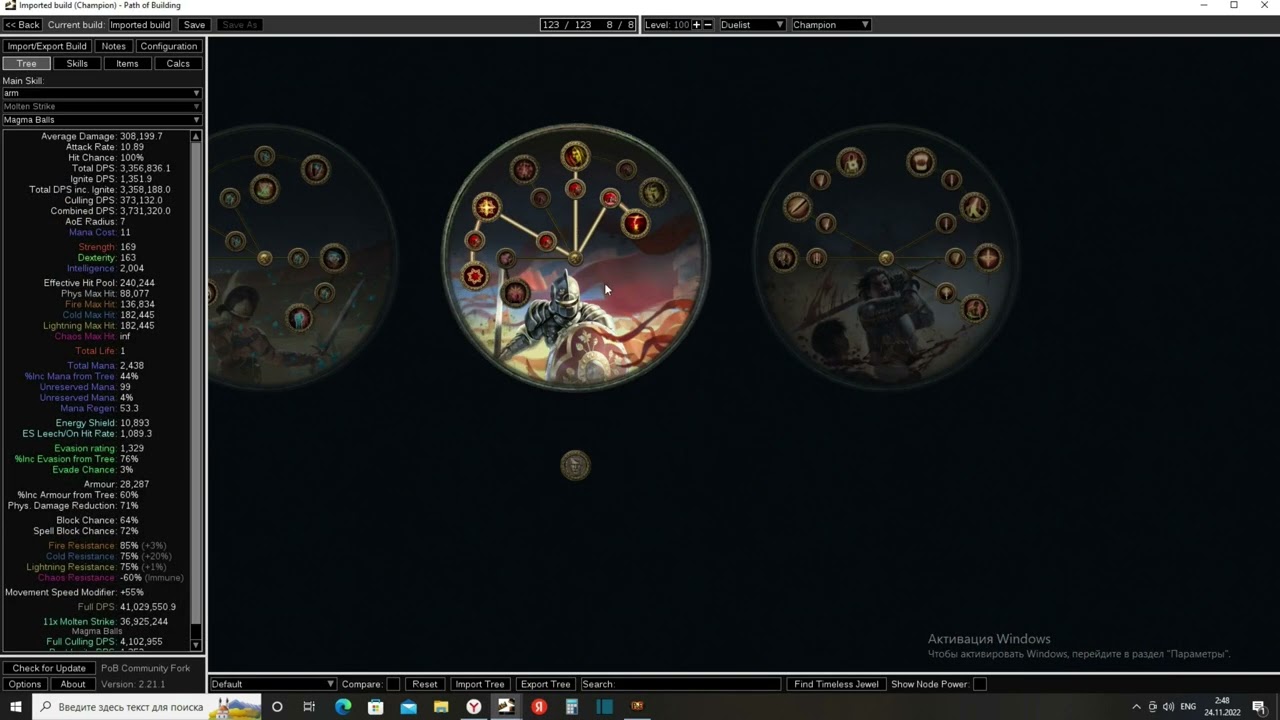This screenshot has width=1280, height=720.
Task: Open Windows Start menu
Action: (16, 707)
